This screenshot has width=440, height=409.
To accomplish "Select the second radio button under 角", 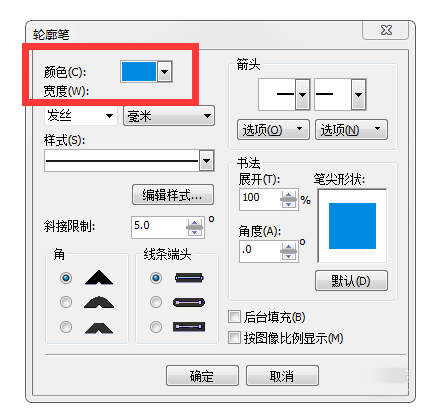I will click(x=66, y=302).
